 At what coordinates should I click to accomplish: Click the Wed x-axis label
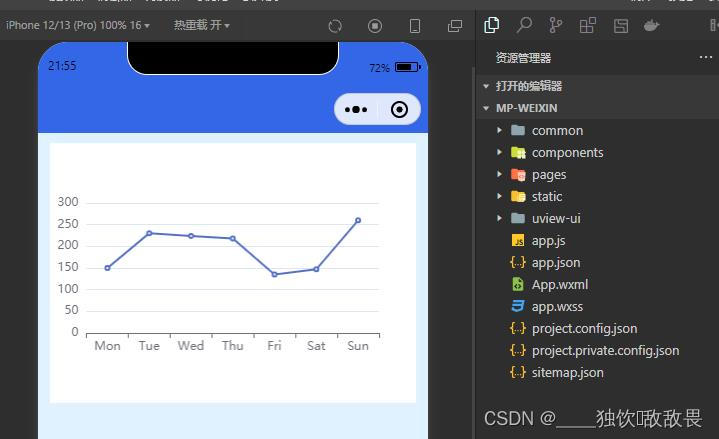pyautogui.click(x=191, y=345)
